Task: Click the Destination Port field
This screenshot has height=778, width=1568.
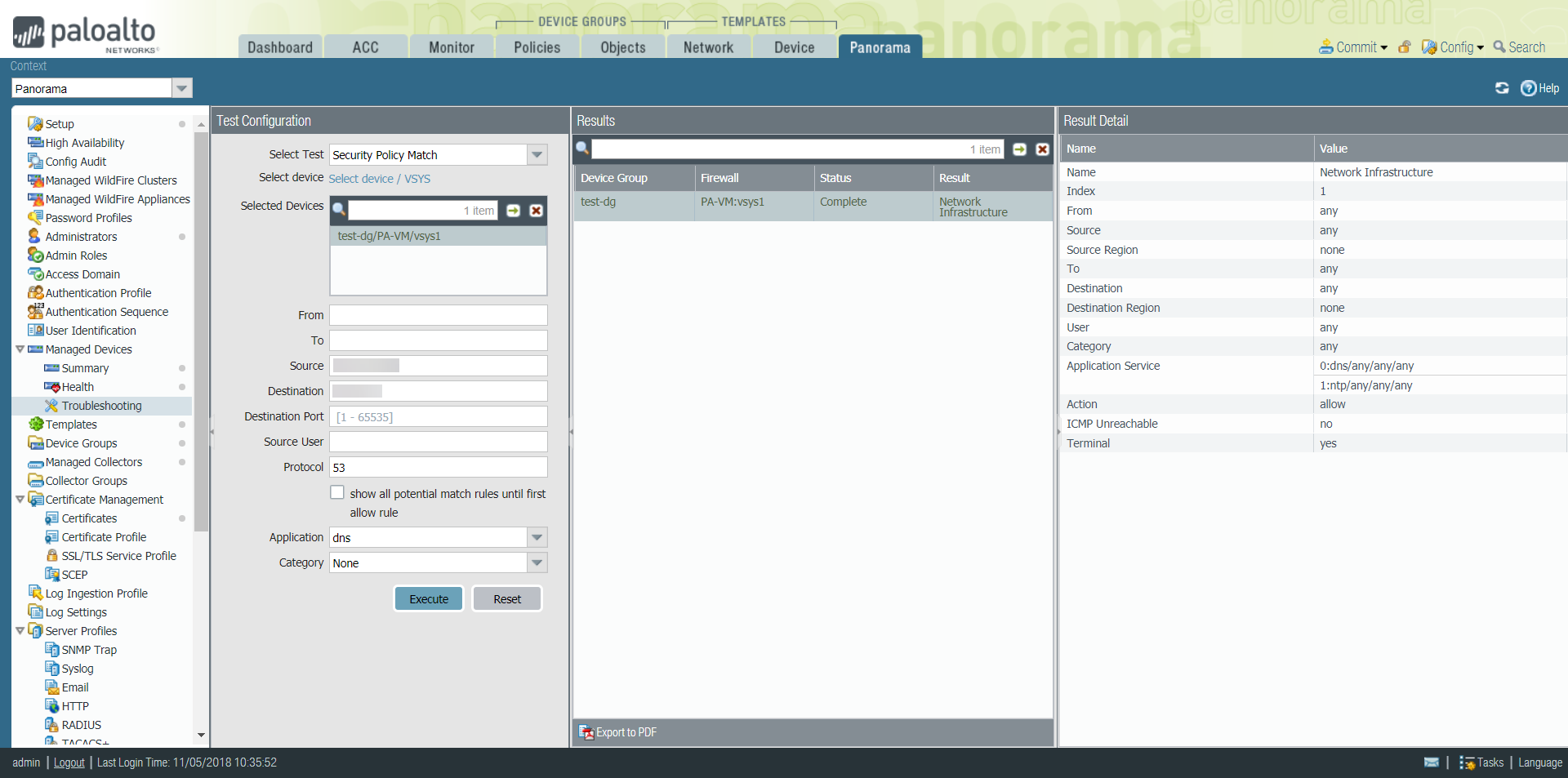Action: pyautogui.click(x=439, y=417)
